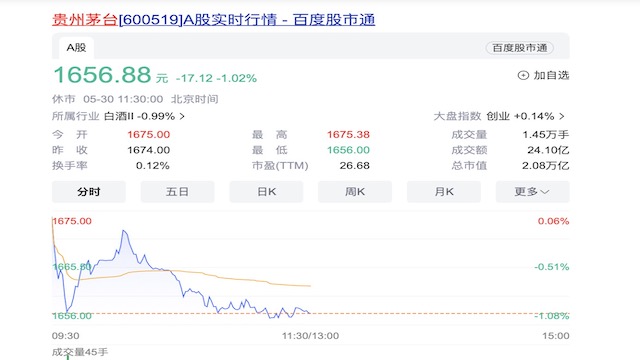
Task: Click the 今开 value 1675.00
Action: click(x=149, y=135)
